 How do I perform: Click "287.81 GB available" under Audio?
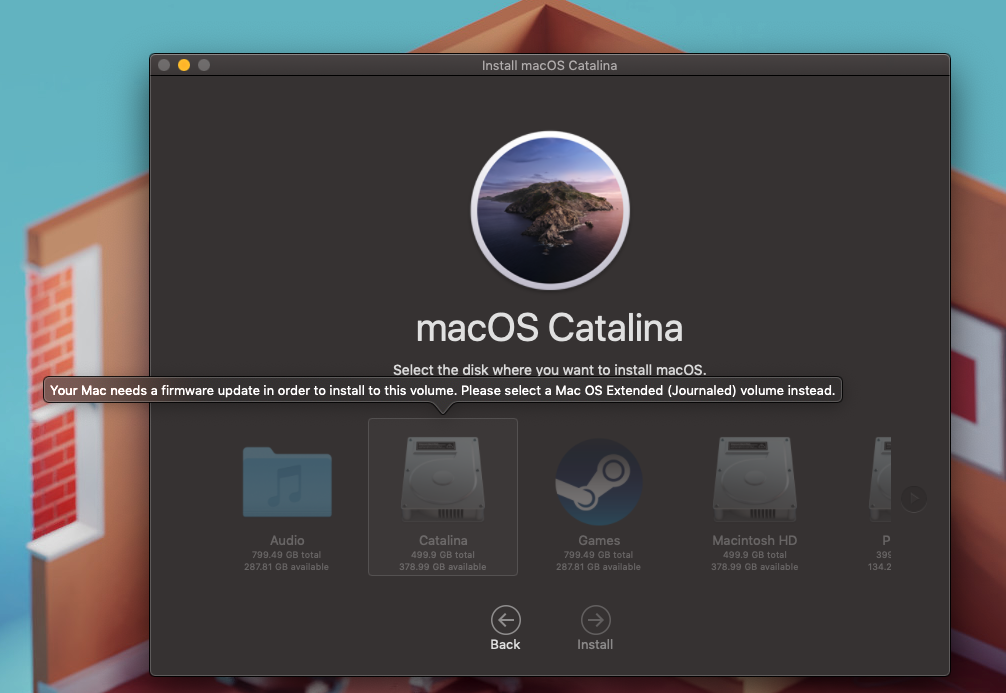click(286, 567)
